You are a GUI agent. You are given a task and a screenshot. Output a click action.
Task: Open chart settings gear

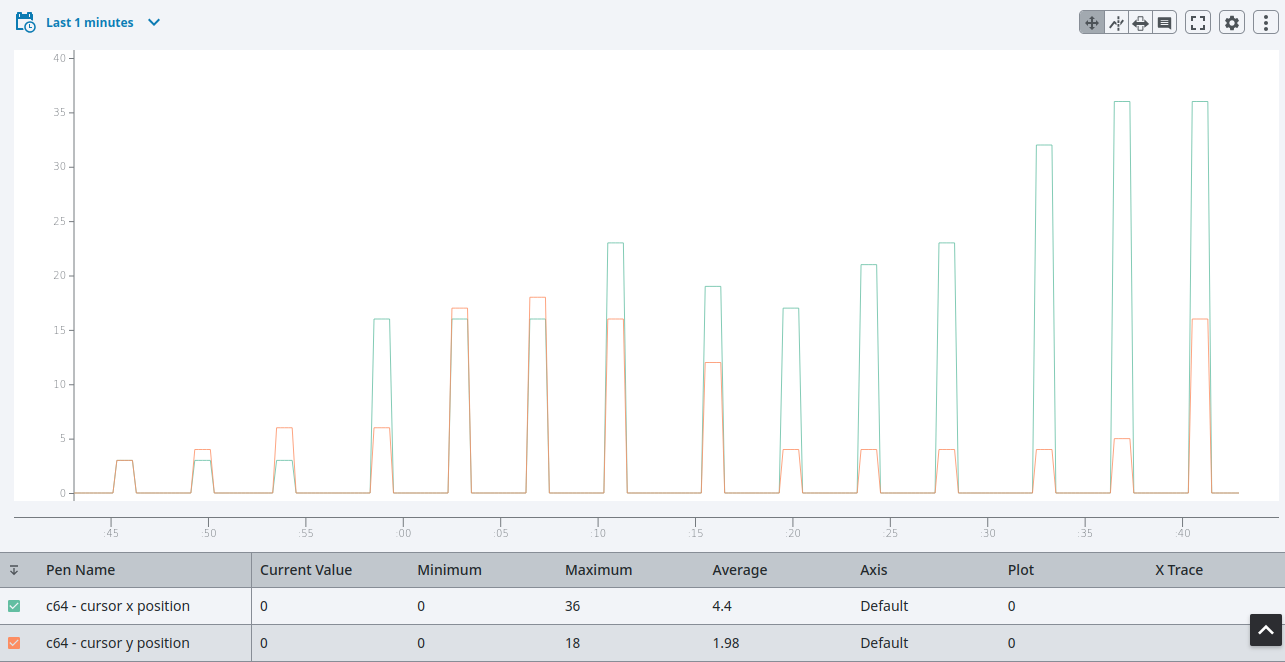(x=1232, y=23)
